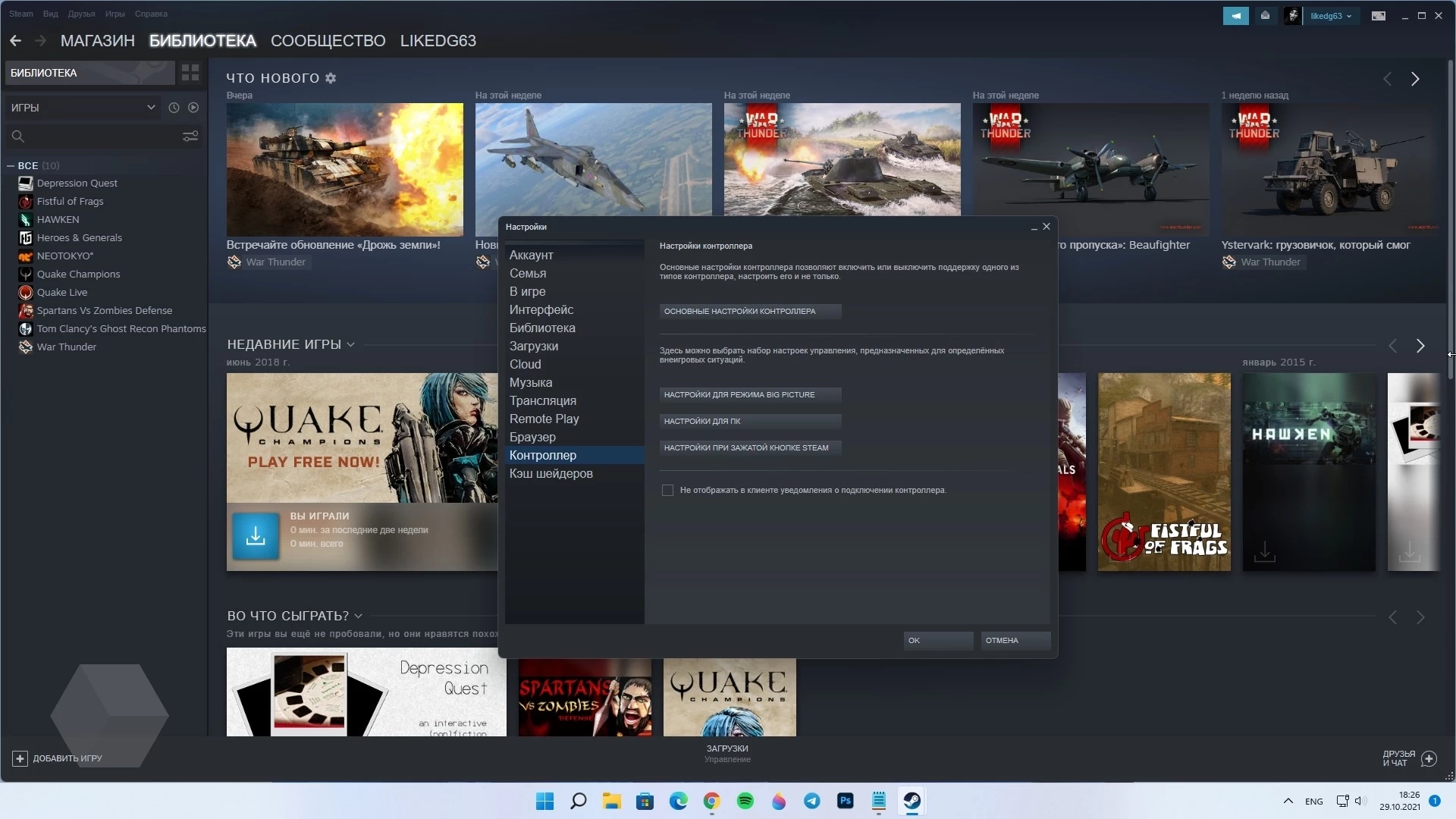1456x819 pixels.
Task: Open the HAWKEN cover thumbnail
Action: (x=1309, y=472)
